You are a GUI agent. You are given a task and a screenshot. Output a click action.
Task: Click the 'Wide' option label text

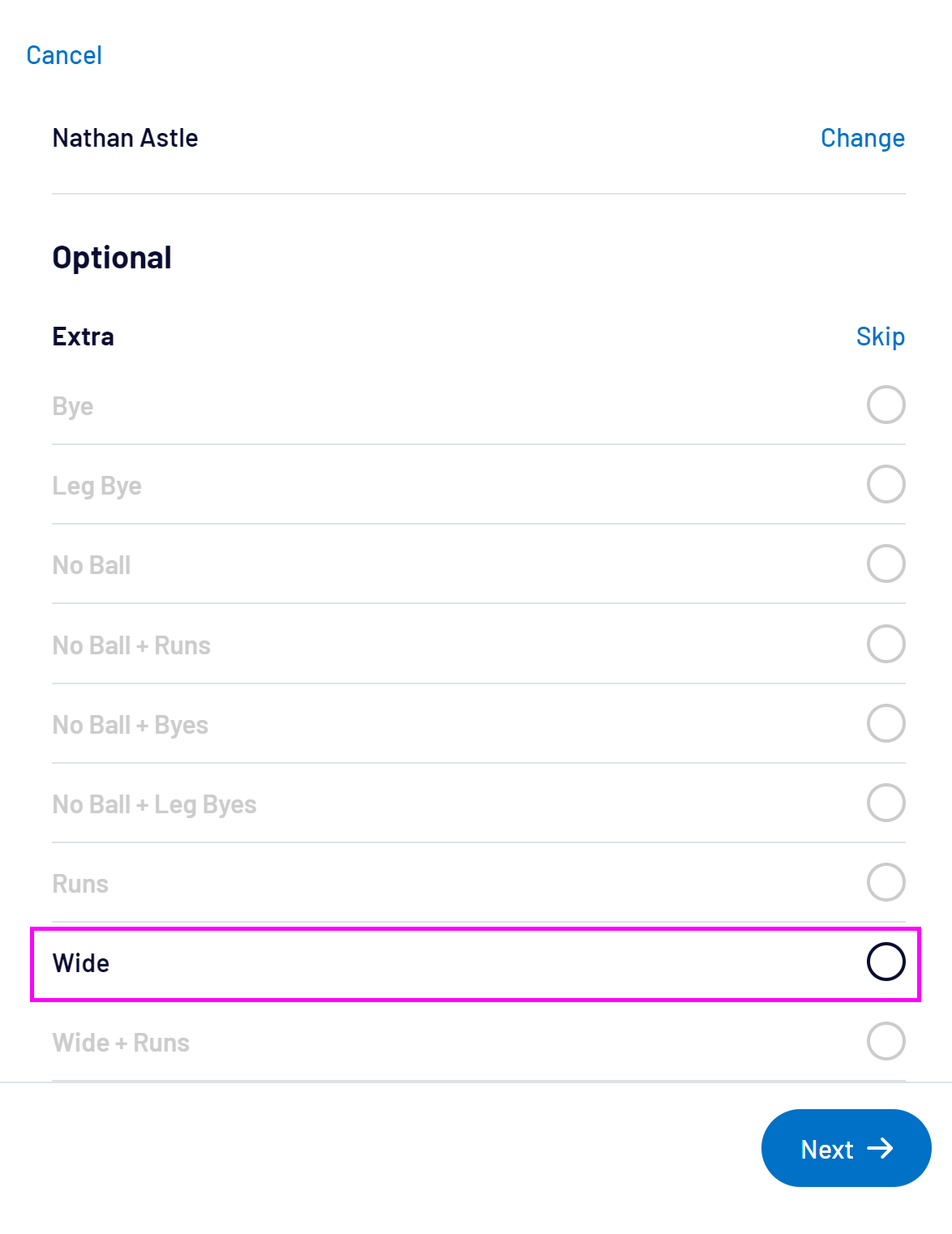pyautogui.click(x=81, y=963)
